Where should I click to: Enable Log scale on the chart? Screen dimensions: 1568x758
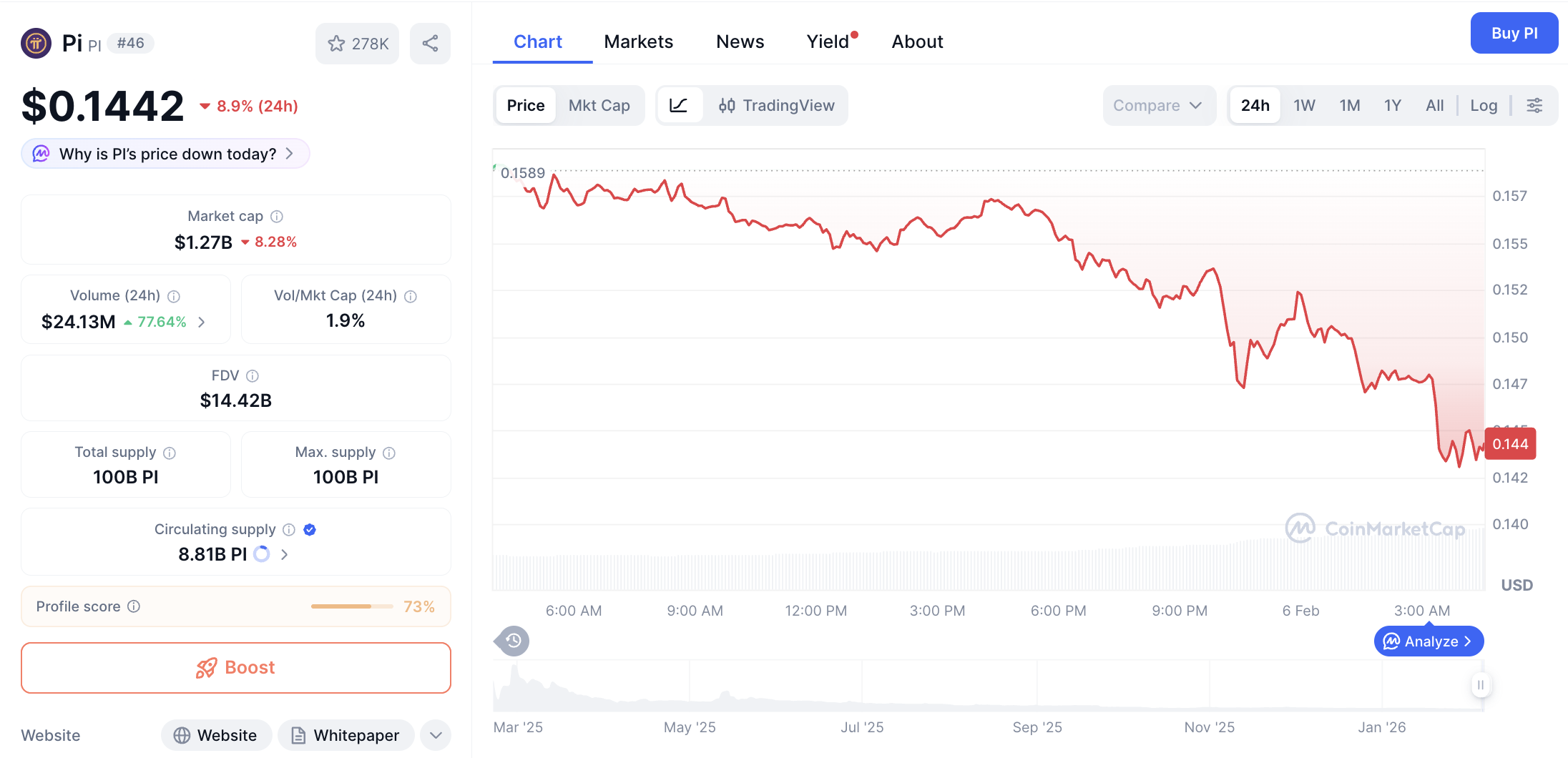[1484, 105]
